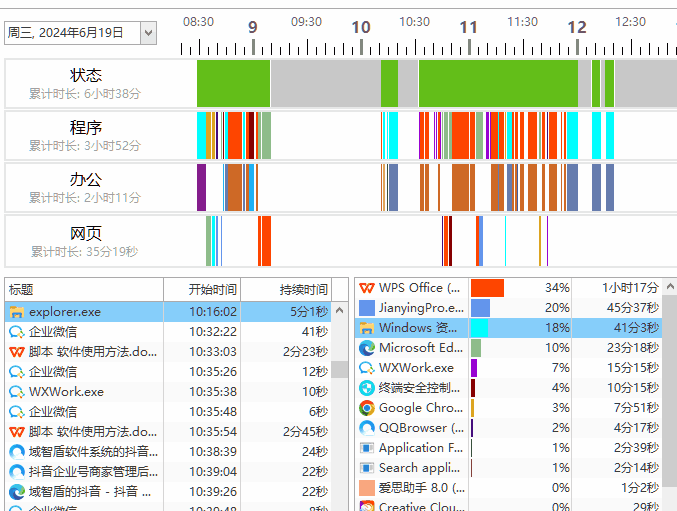The height and width of the screenshot is (511, 677).
Task: Select the 程序 timeline row label
Action: (x=85, y=128)
